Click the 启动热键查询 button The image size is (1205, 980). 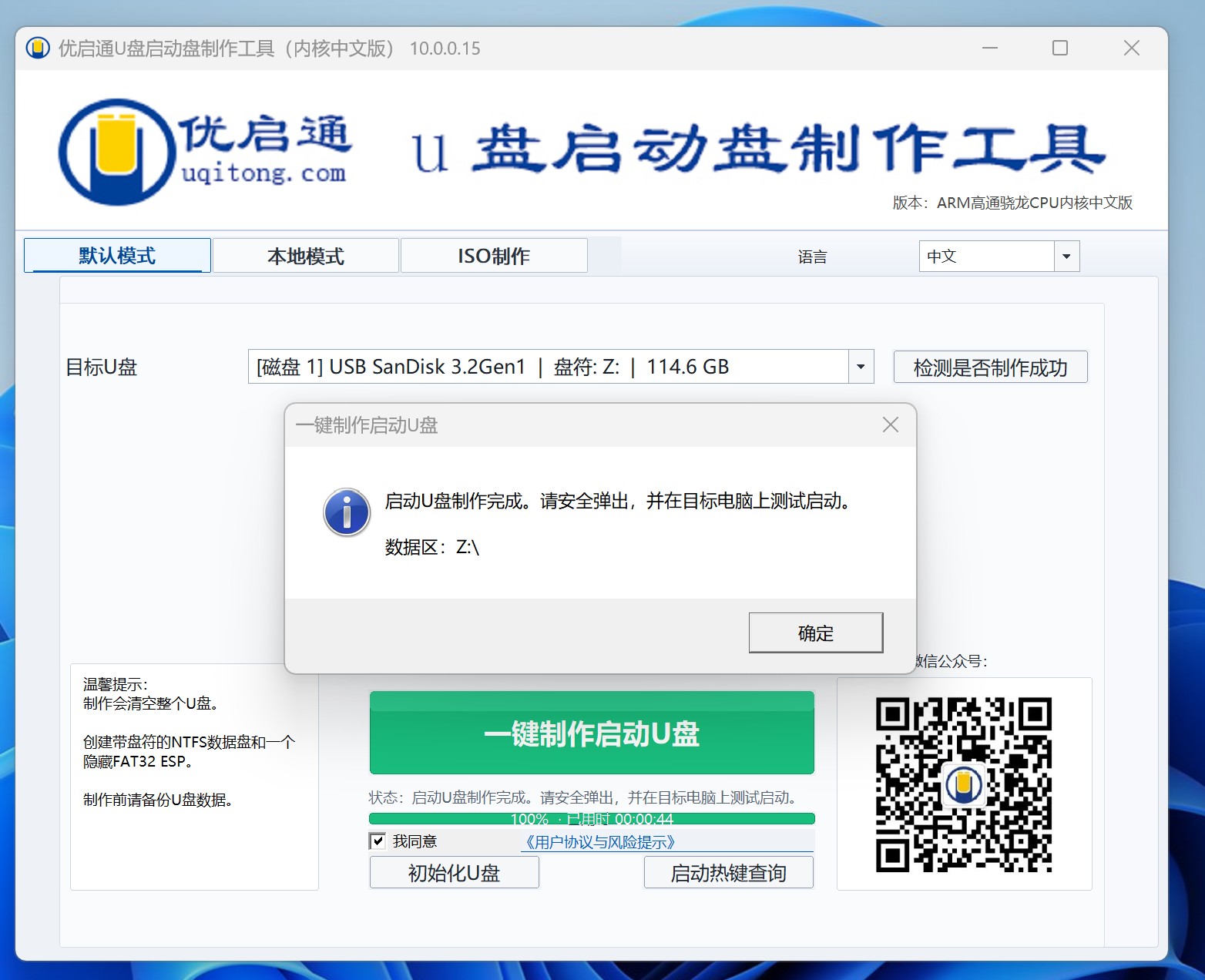click(x=728, y=873)
